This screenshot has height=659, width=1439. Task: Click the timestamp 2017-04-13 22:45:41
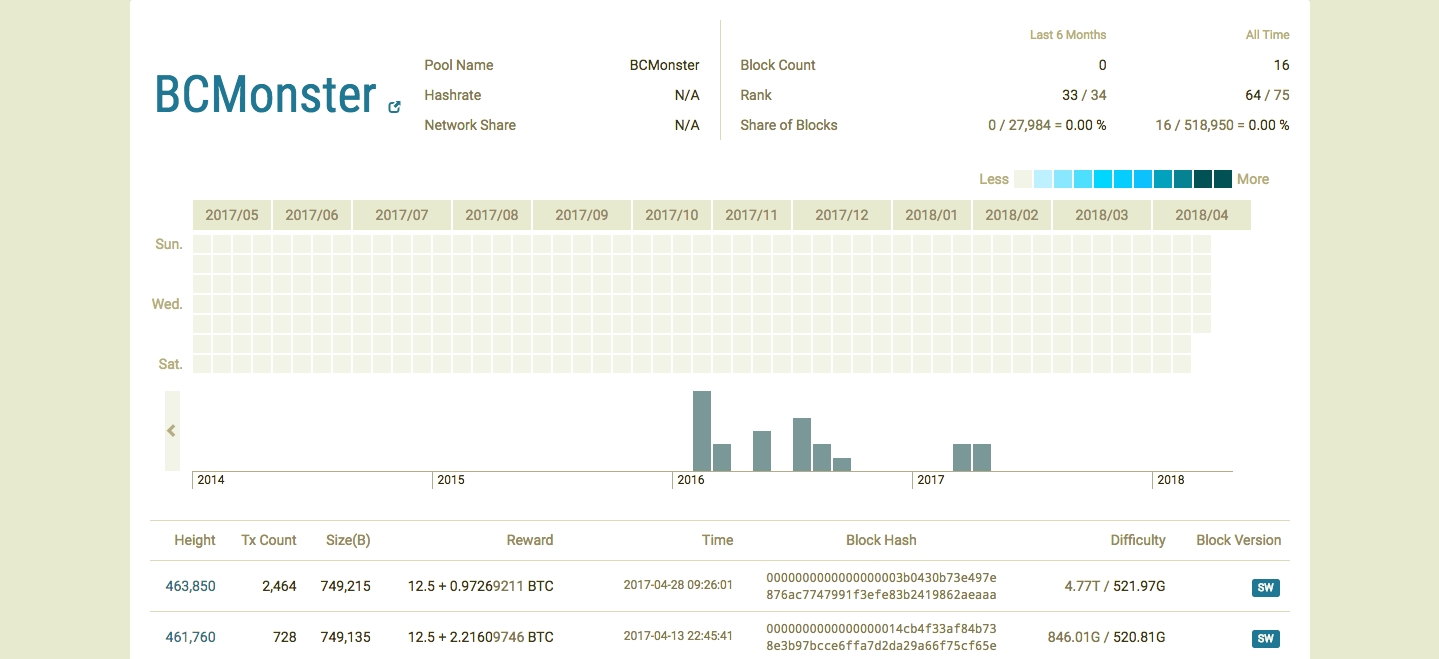pos(678,636)
